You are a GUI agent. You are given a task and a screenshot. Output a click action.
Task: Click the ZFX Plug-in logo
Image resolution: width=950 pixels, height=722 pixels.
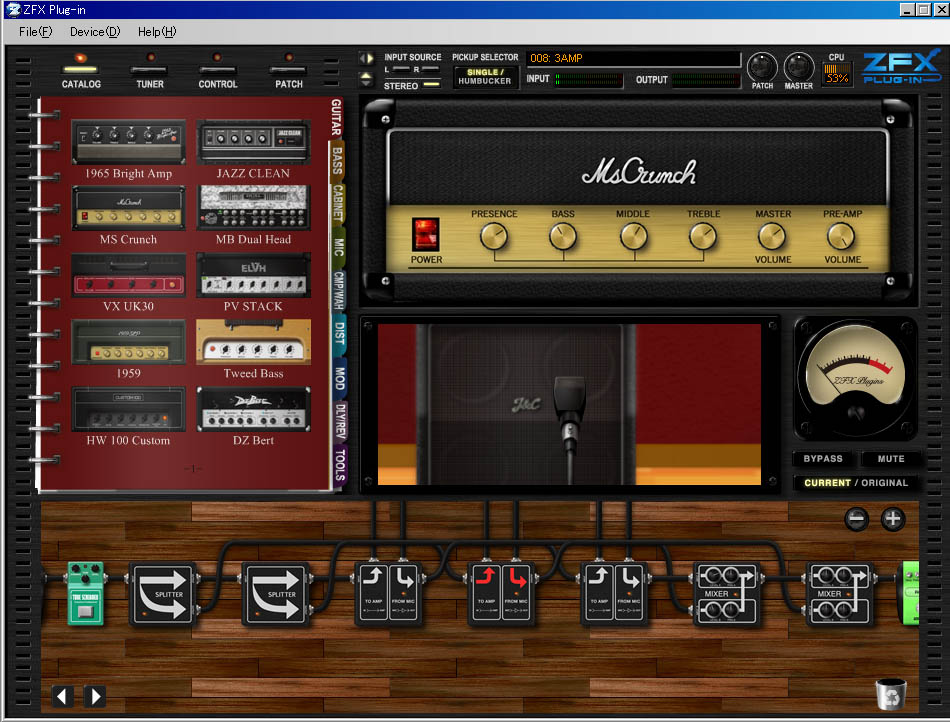902,67
